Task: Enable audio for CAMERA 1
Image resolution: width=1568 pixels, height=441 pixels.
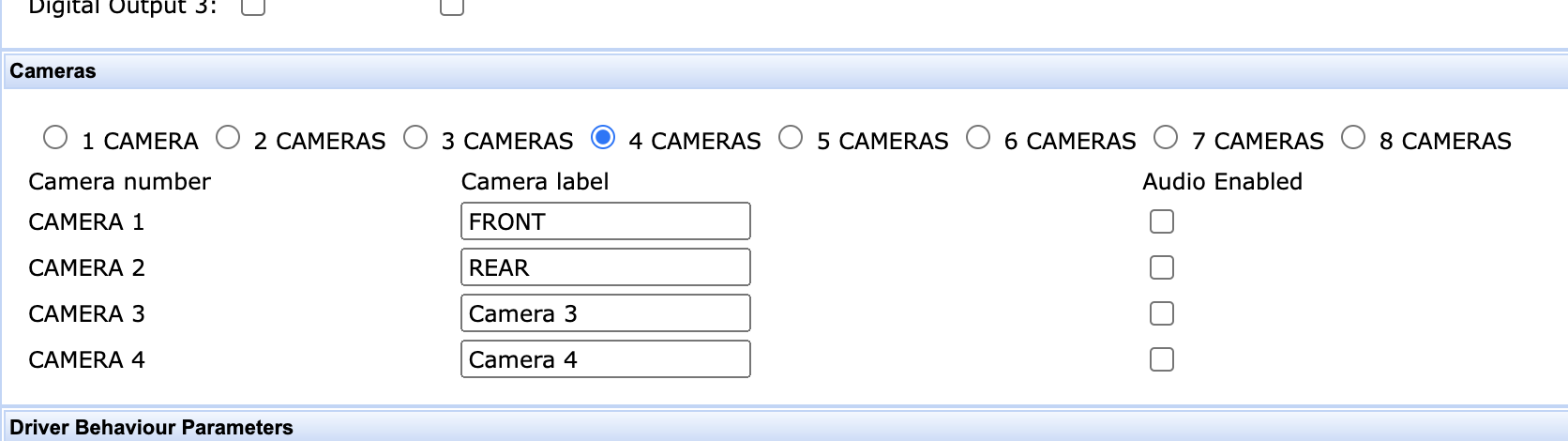Action: [1162, 221]
